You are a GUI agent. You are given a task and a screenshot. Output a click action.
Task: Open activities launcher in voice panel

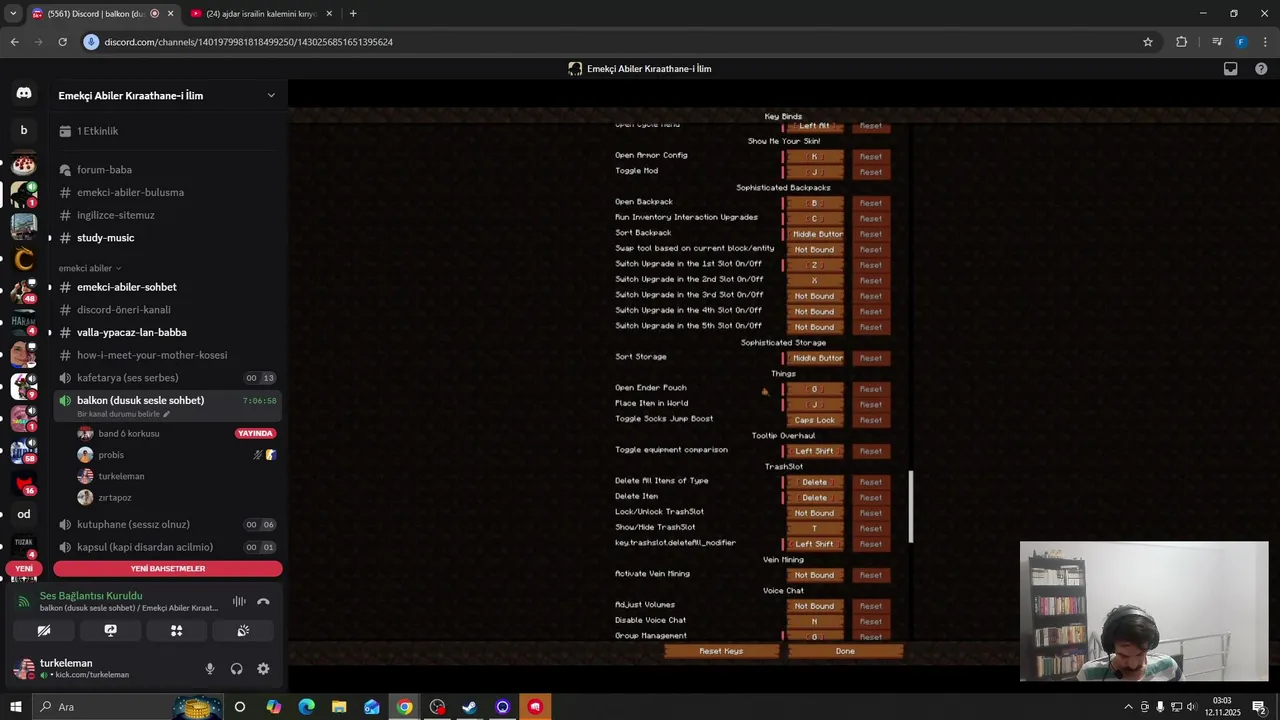(x=176, y=631)
